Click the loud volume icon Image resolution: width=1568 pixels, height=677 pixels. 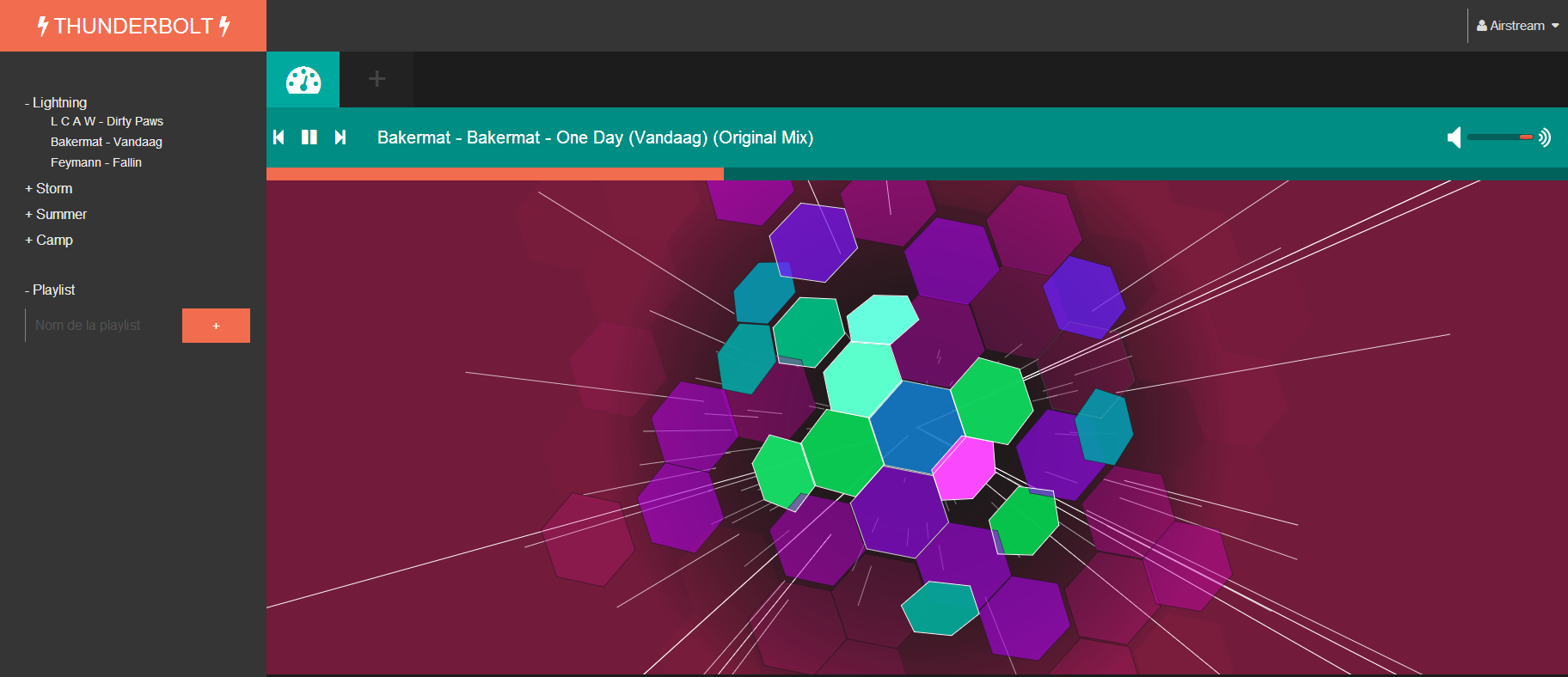click(x=1545, y=137)
